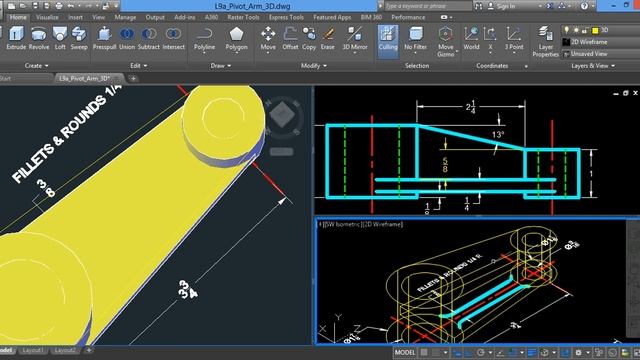Click the Plot printer icon in quick access toolbar
This screenshot has width=640, height=360.
(59, 6)
